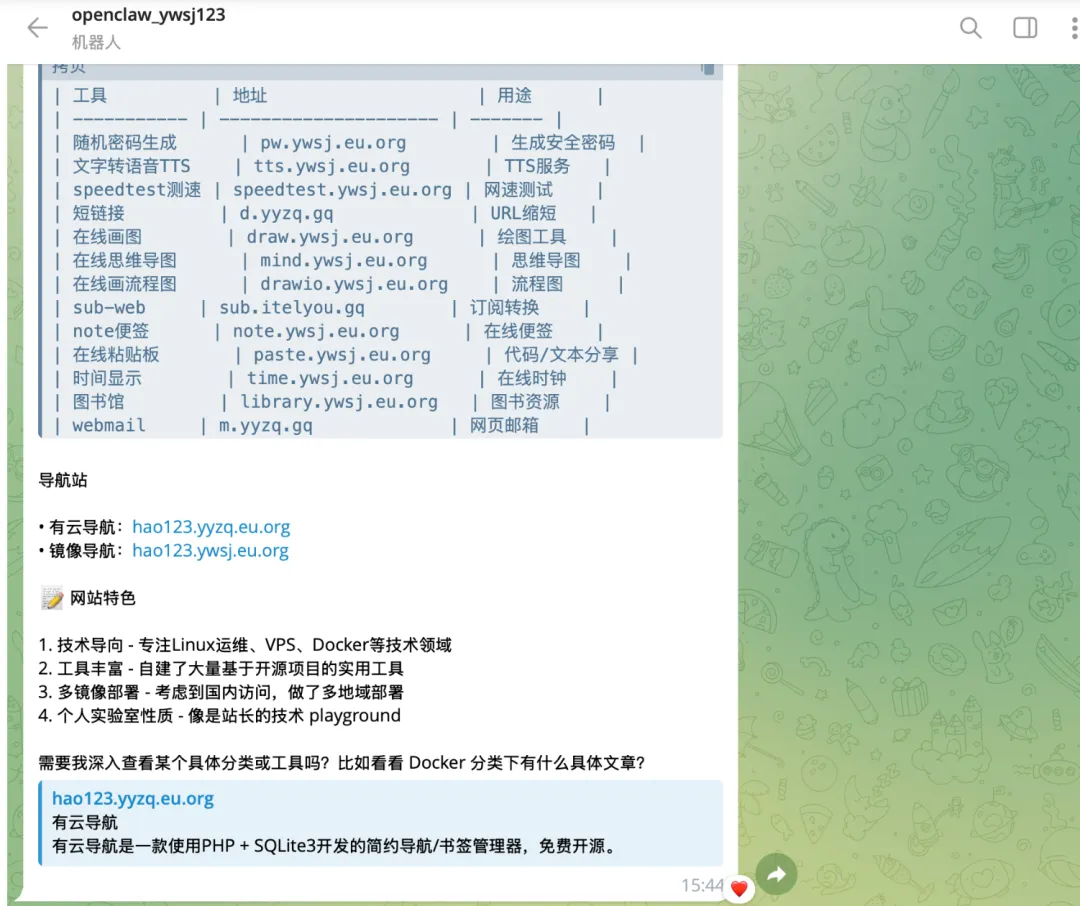
Task: Open the hao123.yyzq.eu.org link after 有云导航
Action: point(211,527)
